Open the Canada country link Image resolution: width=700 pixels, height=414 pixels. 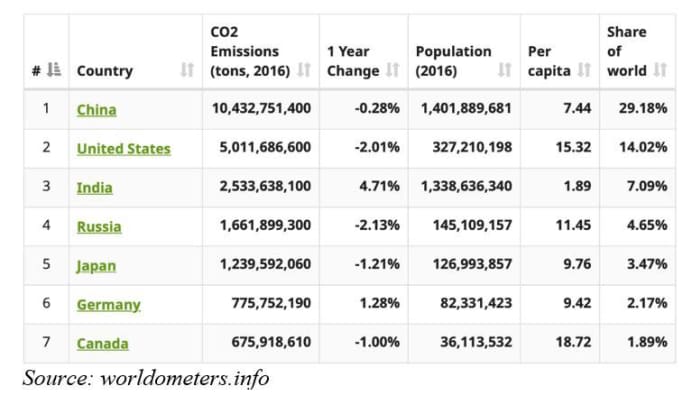click(102, 344)
